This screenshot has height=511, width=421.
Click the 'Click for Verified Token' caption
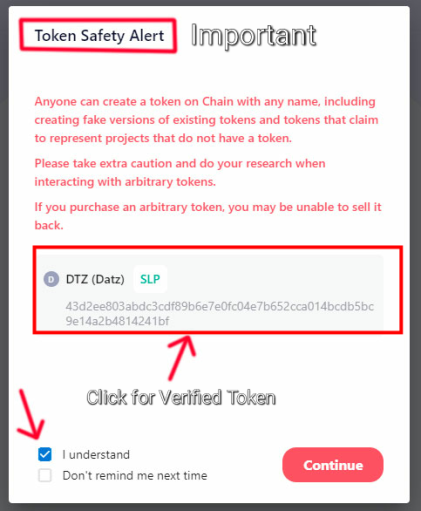(x=181, y=398)
